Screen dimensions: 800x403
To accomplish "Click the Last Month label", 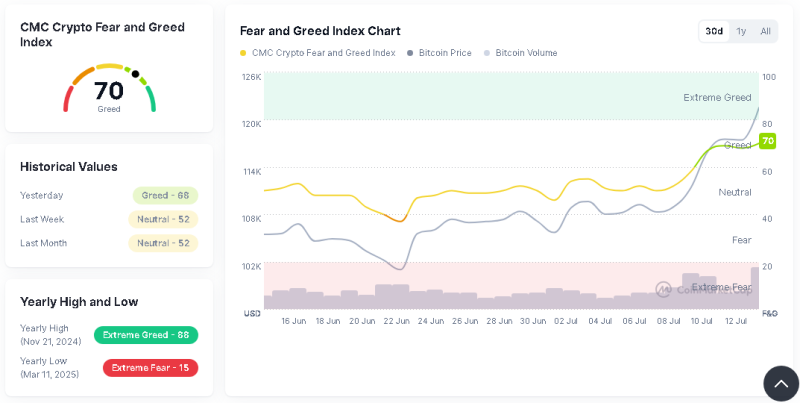I will tap(43, 243).
